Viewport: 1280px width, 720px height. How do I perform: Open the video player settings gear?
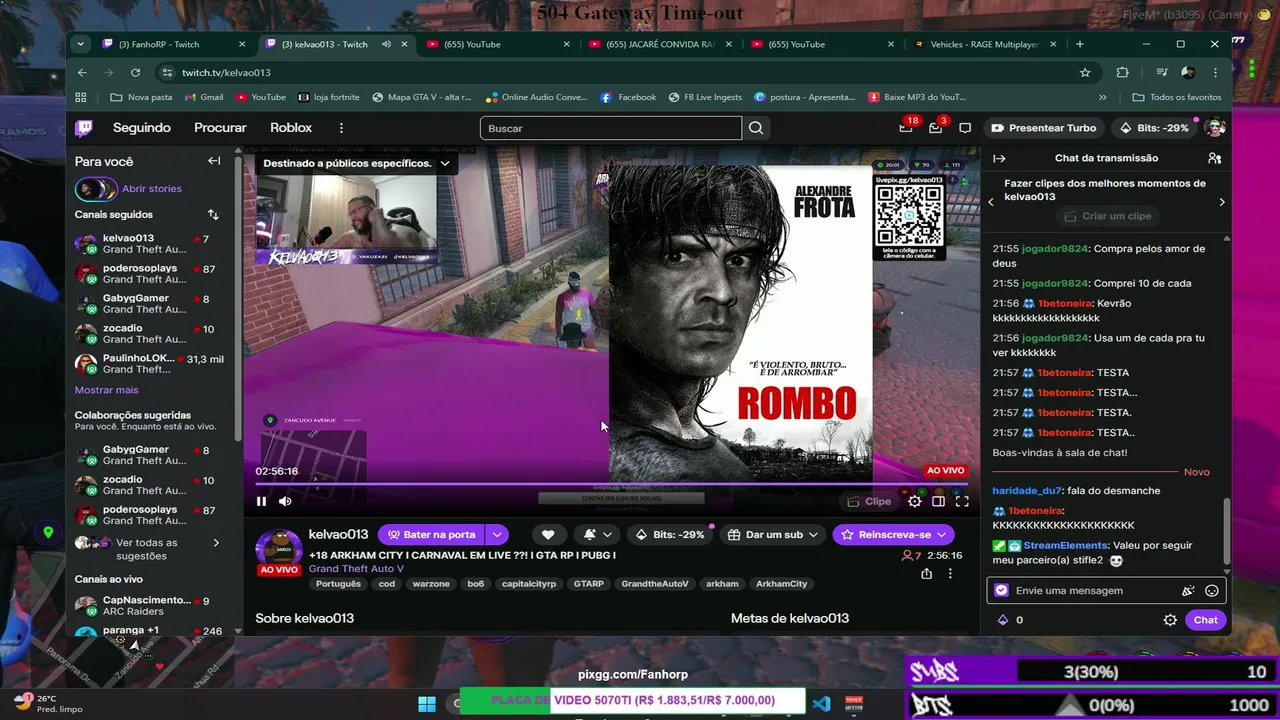915,501
